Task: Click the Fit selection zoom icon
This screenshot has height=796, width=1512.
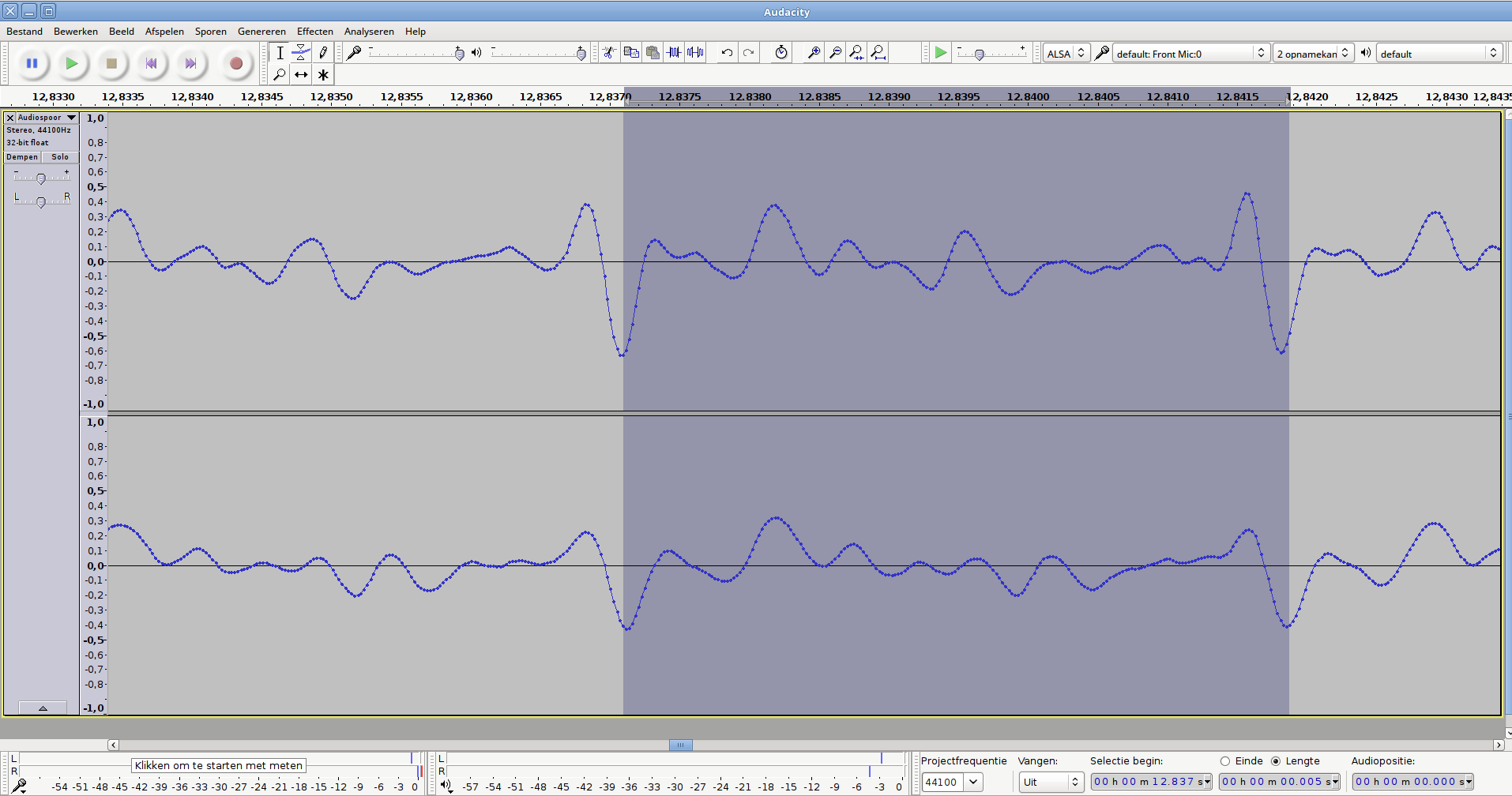Action: click(856, 53)
